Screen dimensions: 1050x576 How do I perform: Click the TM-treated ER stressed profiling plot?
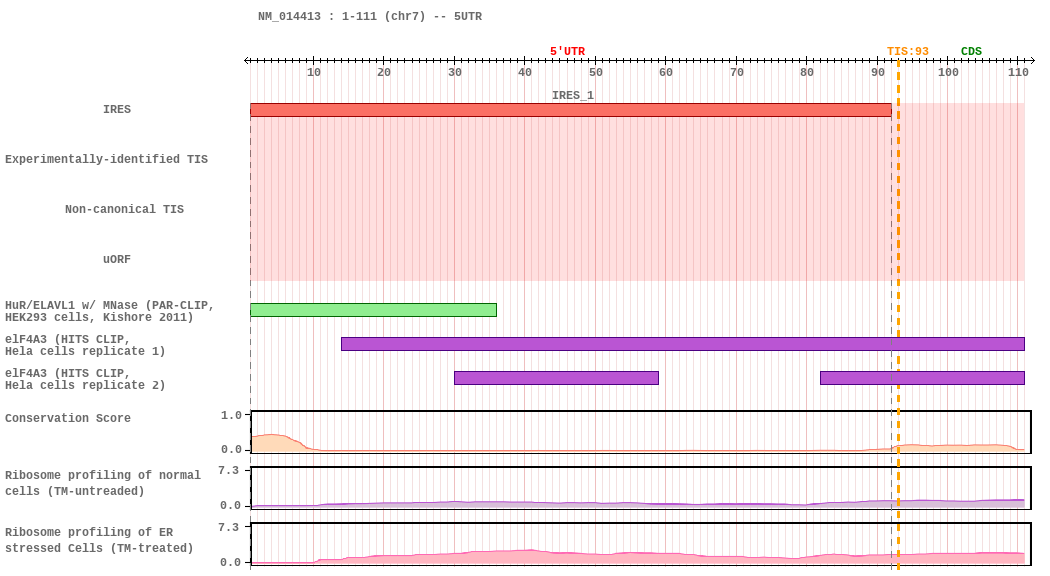(640, 544)
